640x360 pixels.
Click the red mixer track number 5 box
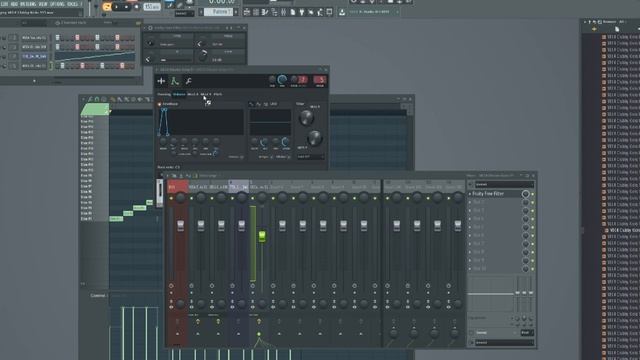320,80
